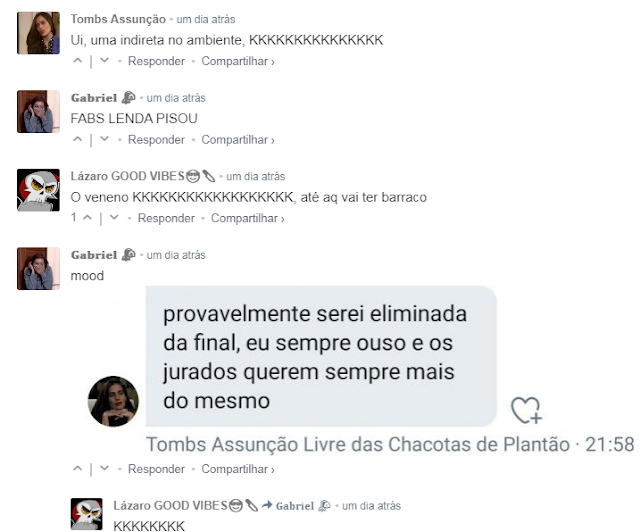The image size is (640, 532).
Task: Upvote Gabriel's mood comment
Action: coord(77,469)
